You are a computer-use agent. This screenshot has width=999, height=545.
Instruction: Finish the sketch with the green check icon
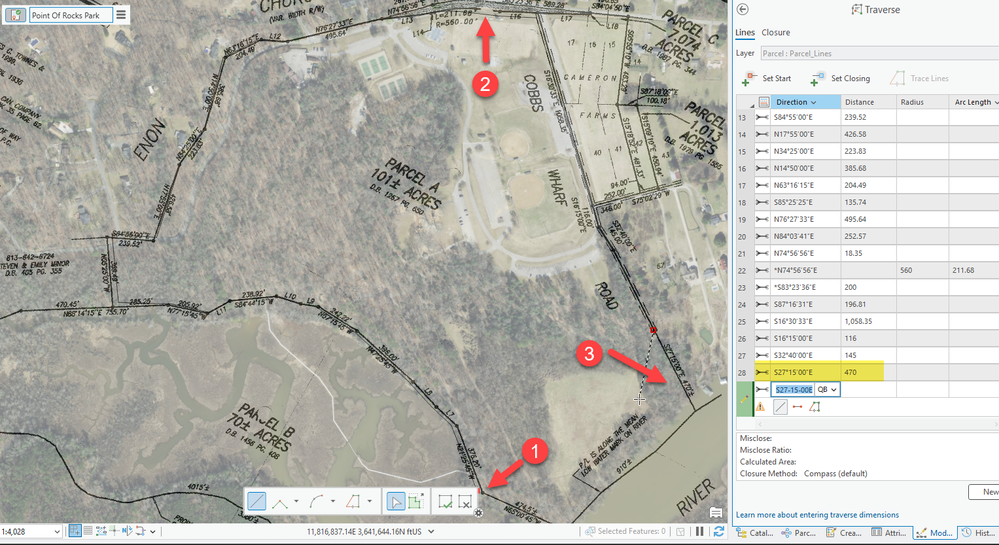(x=445, y=502)
